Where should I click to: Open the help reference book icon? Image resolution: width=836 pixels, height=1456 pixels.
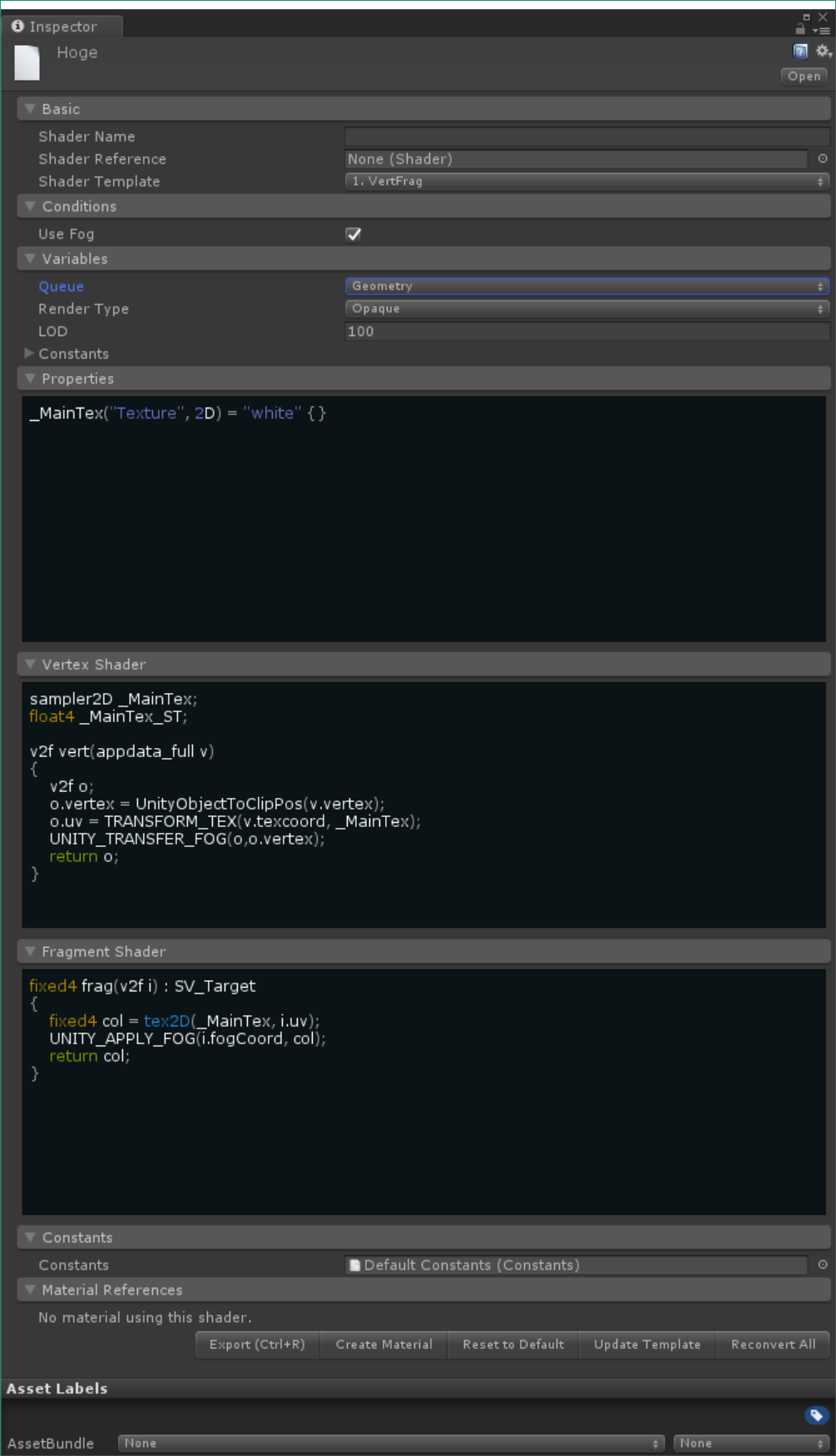[x=800, y=52]
